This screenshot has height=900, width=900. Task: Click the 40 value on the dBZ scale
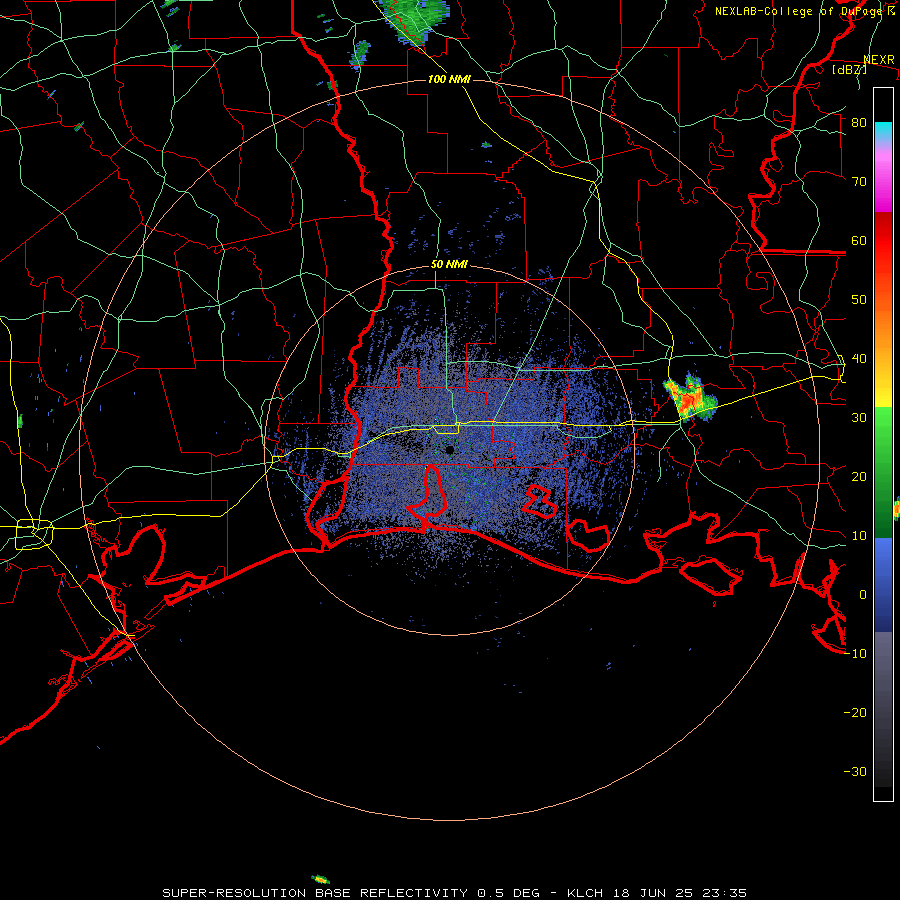click(859, 359)
